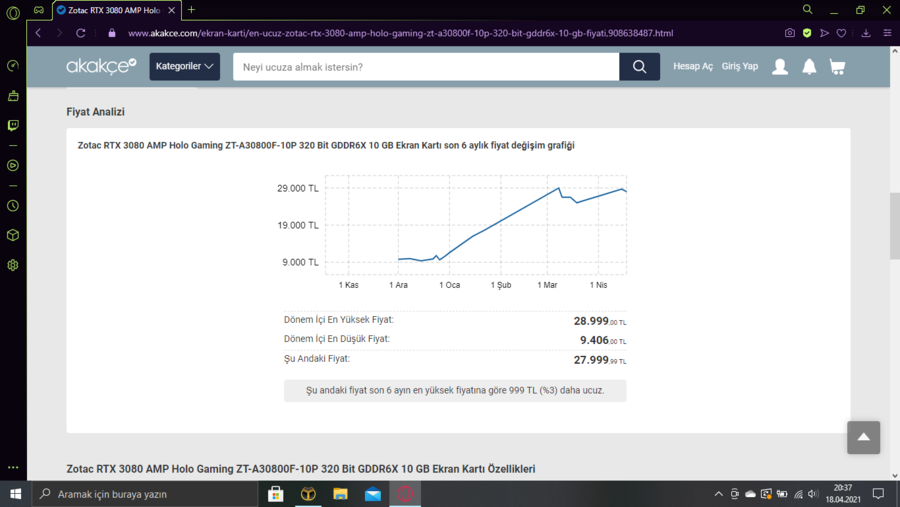Go back to previous page
Viewport: 900px width, 507px height.
tap(38, 33)
